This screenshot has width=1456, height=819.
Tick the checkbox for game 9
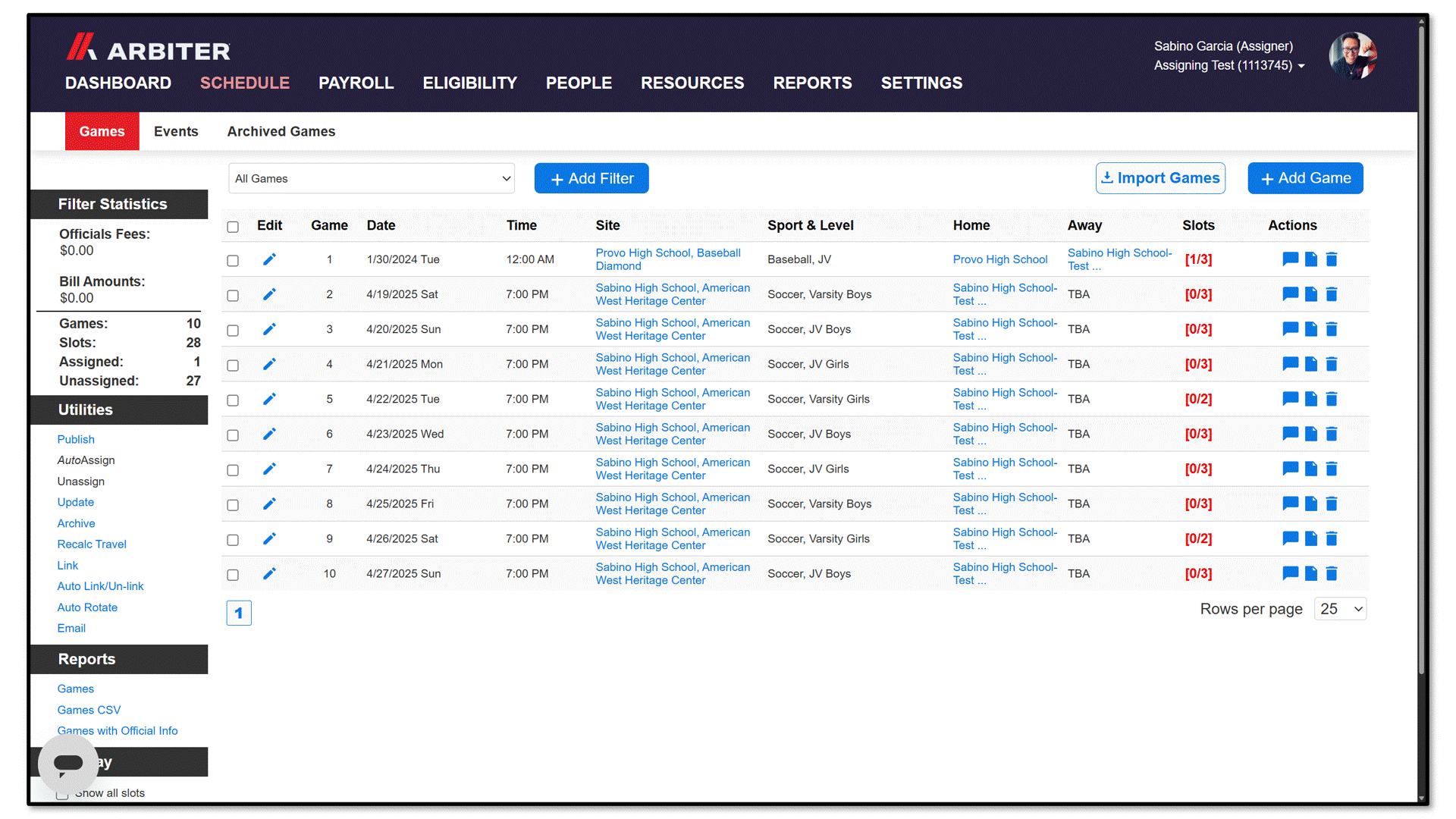tap(233, 540)
